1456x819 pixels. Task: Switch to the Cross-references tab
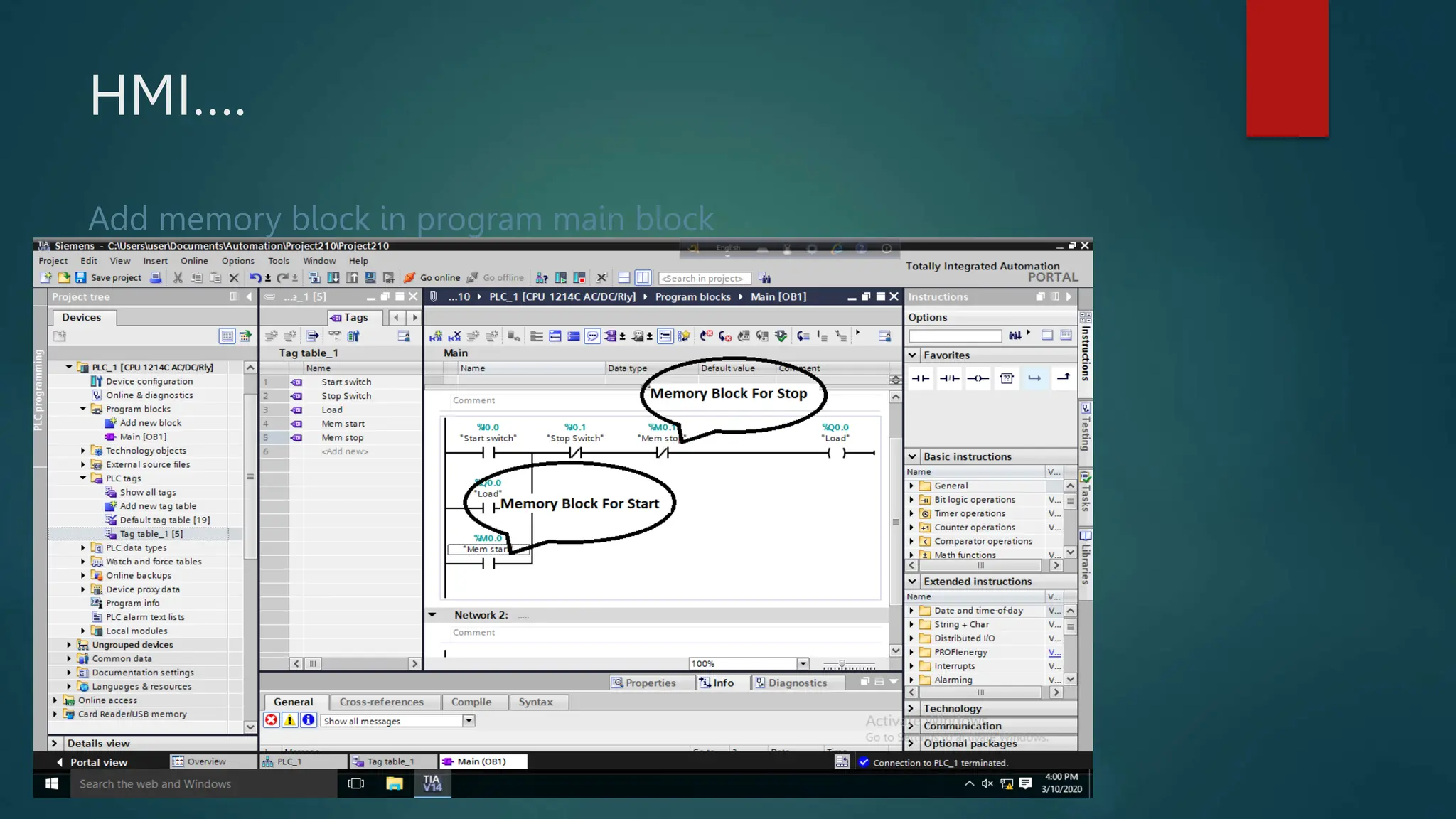[x=381, y=702]
